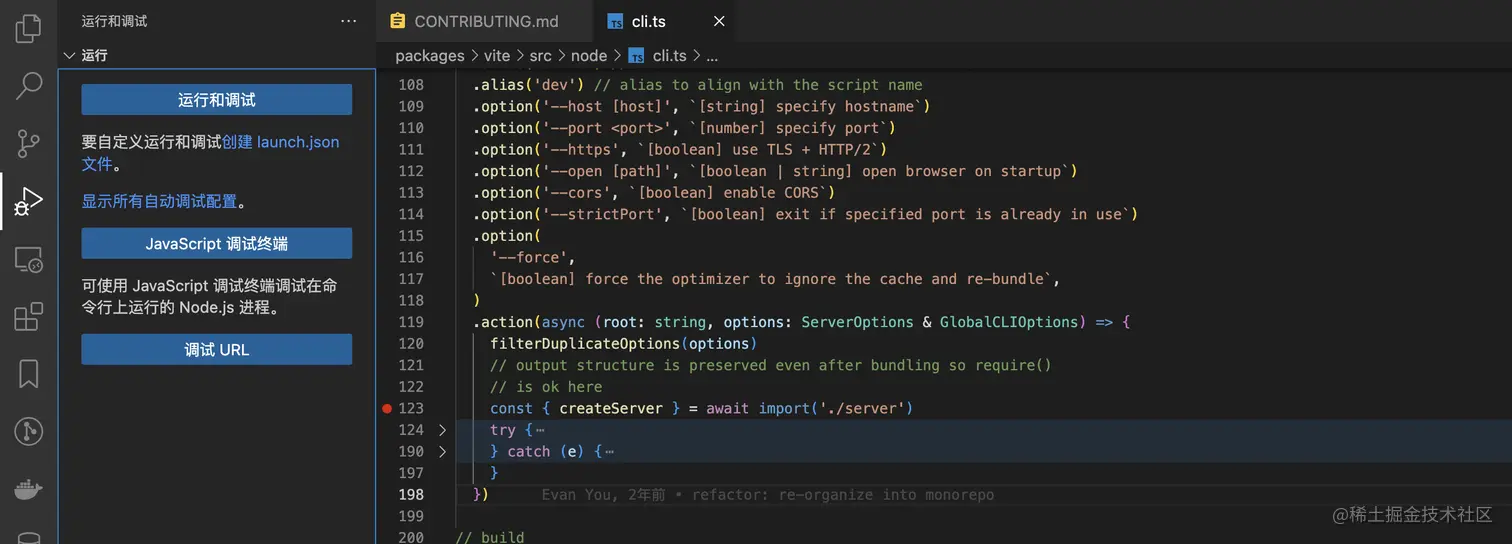The image size is (1512, 544).
Task: Open the Bookmarks activity icon
Action: point(29,374)
